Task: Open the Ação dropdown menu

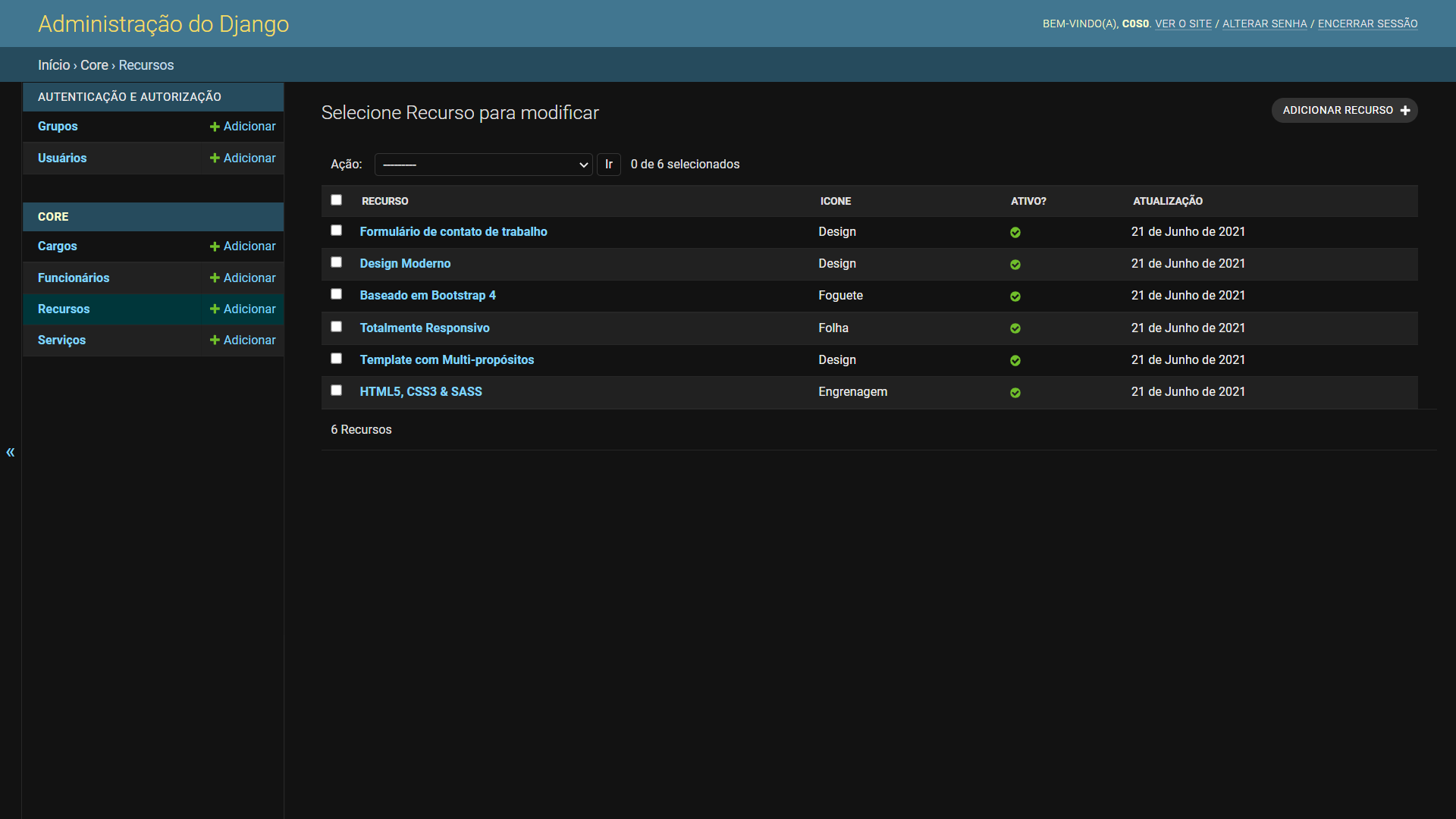Action: pyautogui.click(x=483, y=165)
